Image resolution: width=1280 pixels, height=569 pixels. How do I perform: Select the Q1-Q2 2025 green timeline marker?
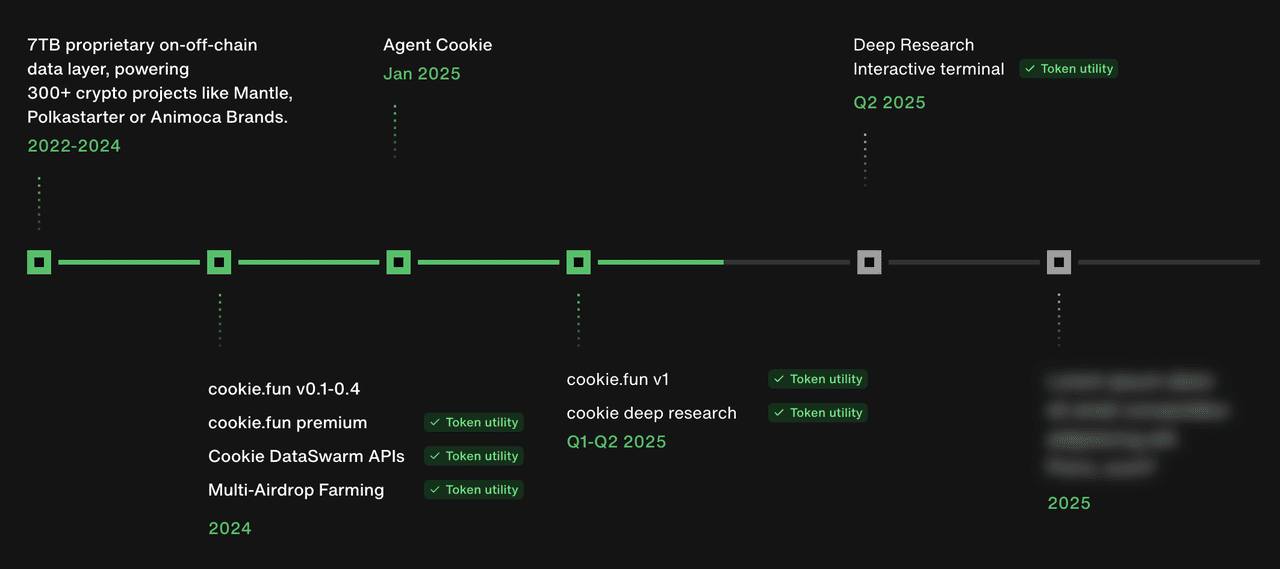point(578,262)
